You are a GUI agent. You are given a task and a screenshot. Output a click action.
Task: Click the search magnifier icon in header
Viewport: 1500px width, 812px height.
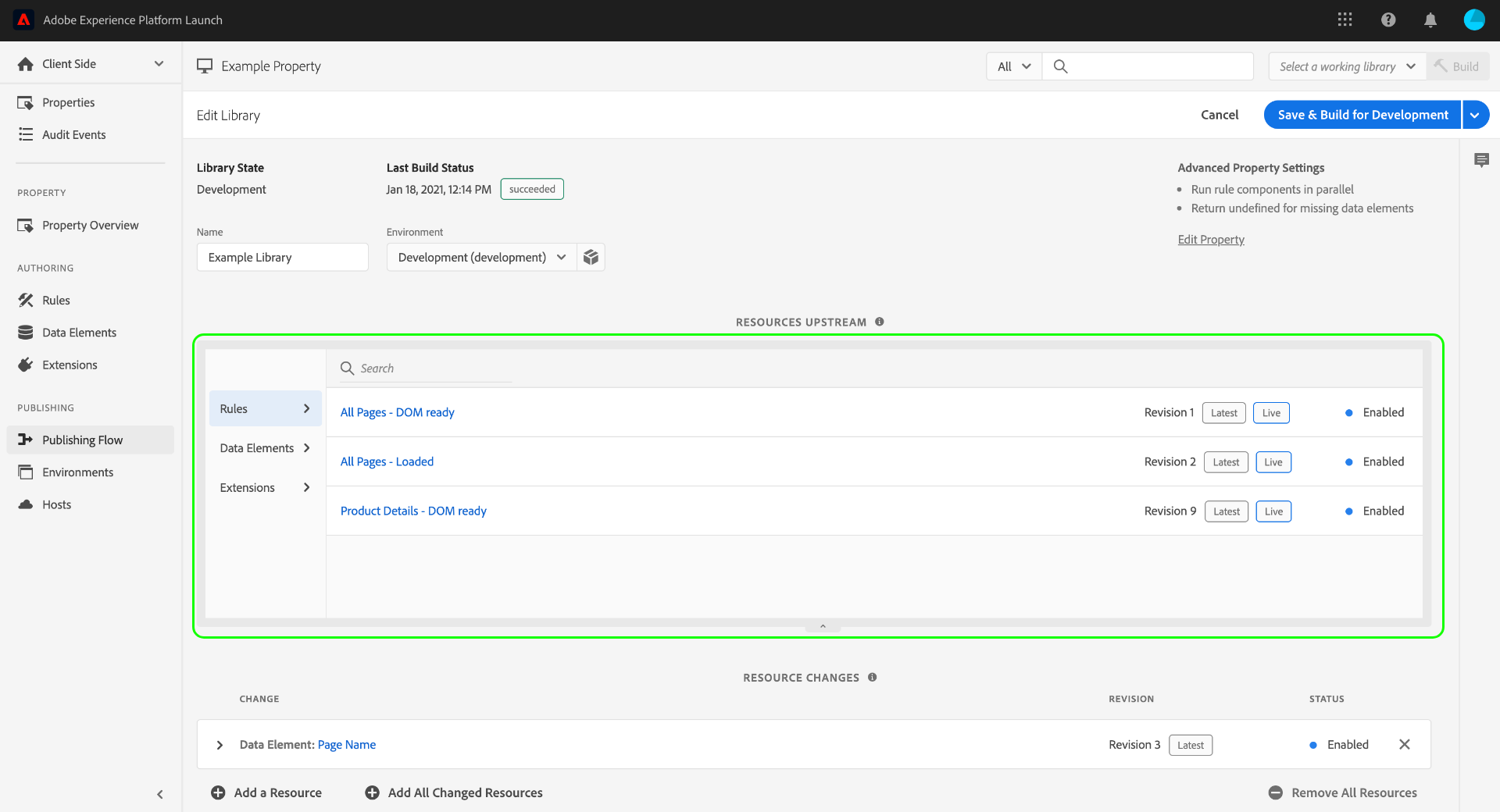(1060, 66)
